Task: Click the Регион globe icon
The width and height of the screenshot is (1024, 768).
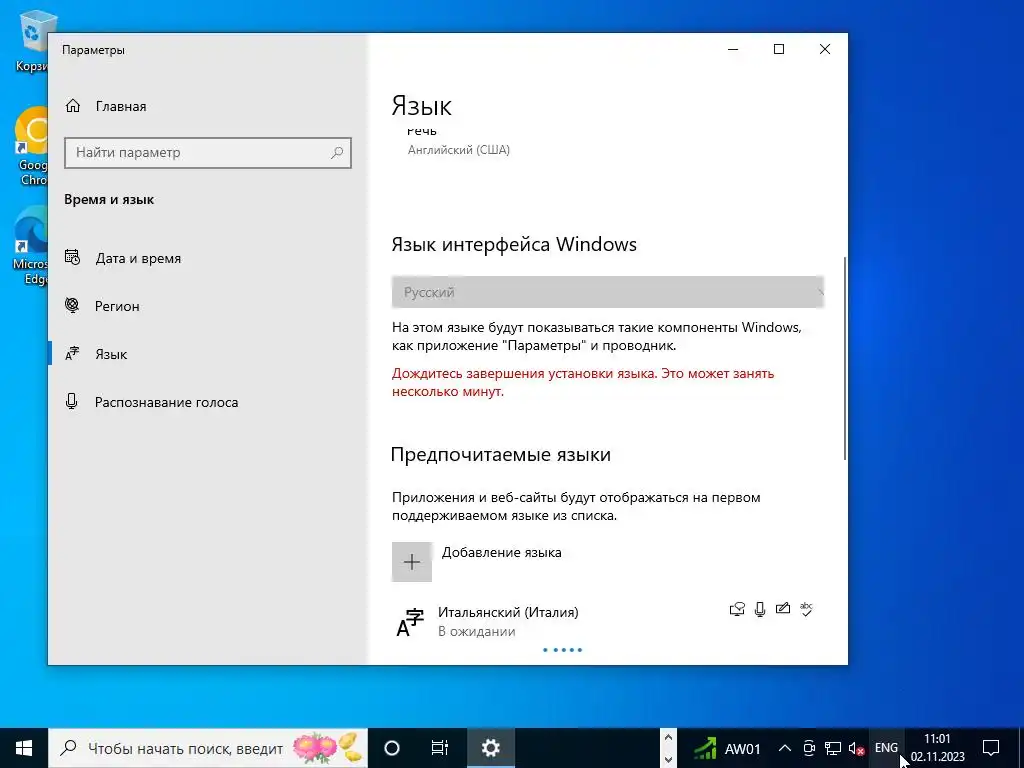Action: coord(72,305)
